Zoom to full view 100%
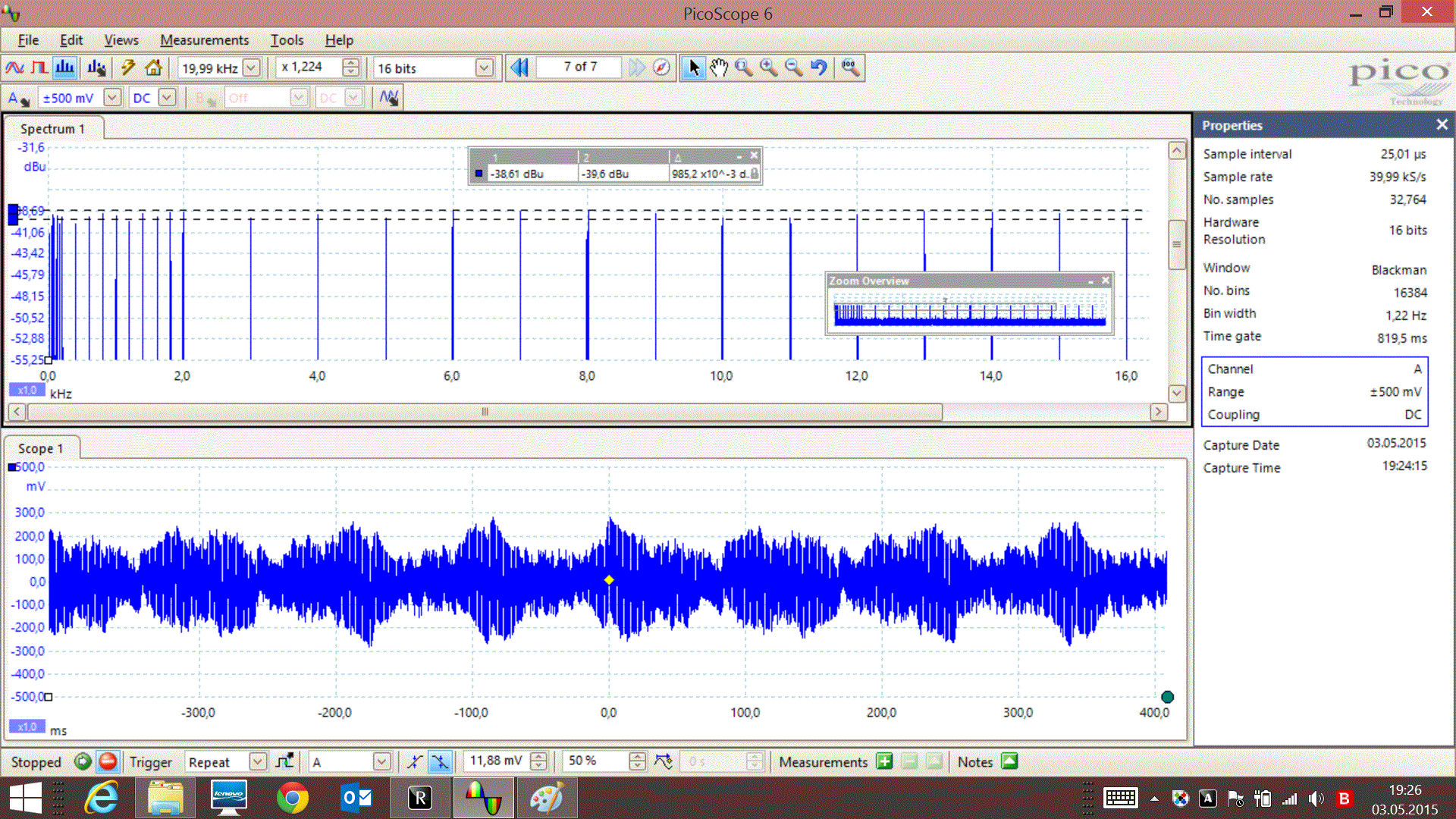Viewport: 1456px width, 819px height. (851, 67)
